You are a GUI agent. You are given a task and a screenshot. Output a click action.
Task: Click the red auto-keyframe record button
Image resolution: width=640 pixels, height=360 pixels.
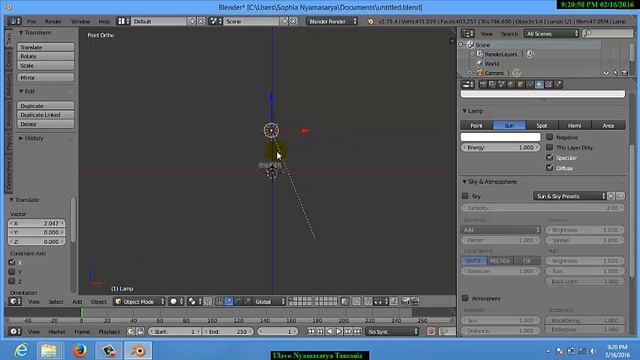click(431, 331)
